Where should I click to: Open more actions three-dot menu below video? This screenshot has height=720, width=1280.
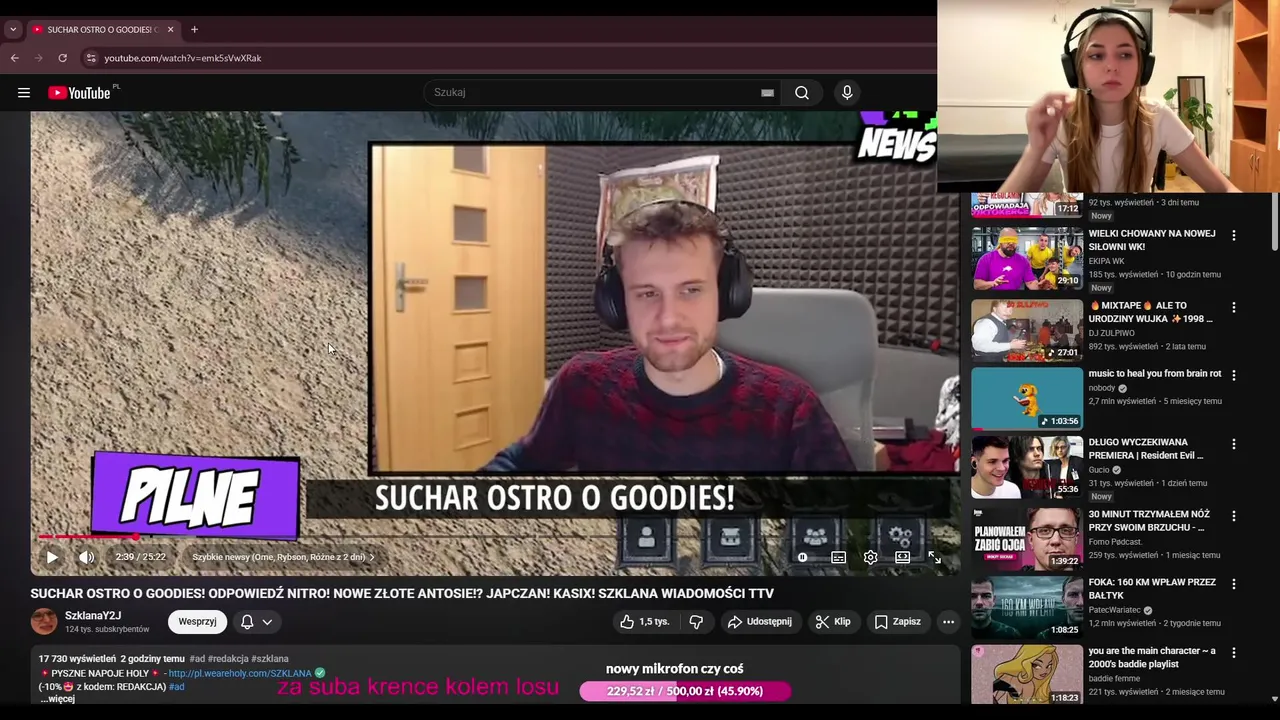(948, 622)
